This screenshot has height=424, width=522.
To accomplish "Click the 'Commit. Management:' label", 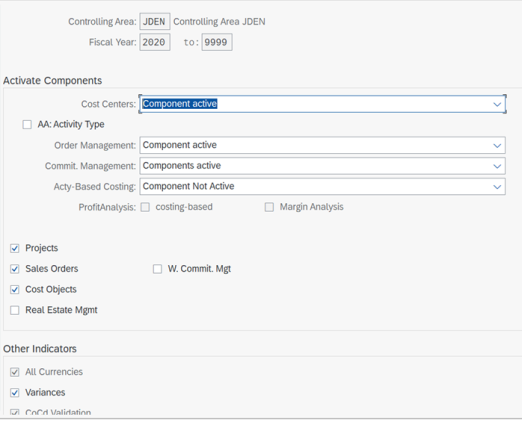I will click(91, 166).
